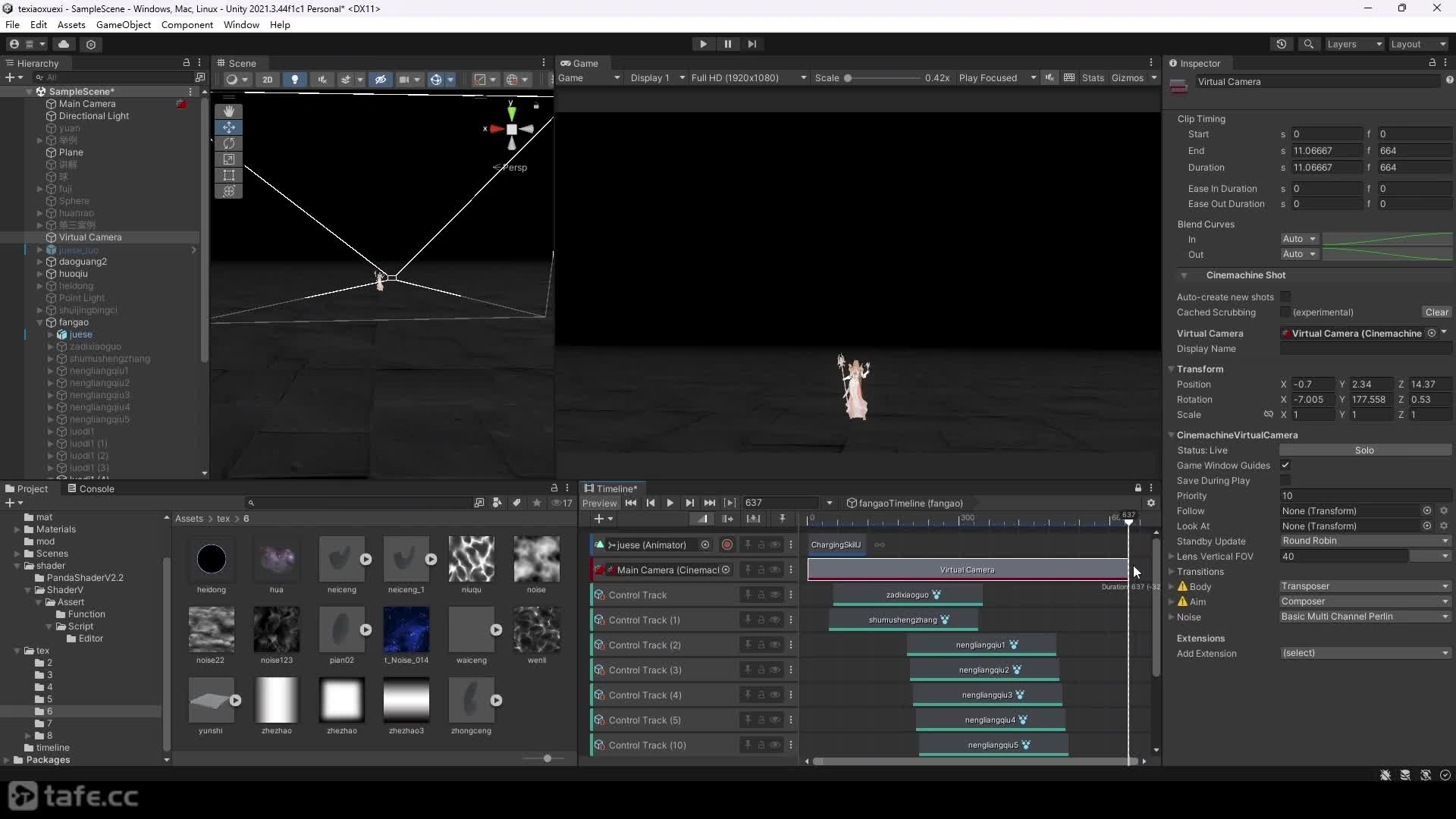Collapse the fangao hierarchy item
The height and width of the screenshot is (819, 1456).
(x=39, y=322)
